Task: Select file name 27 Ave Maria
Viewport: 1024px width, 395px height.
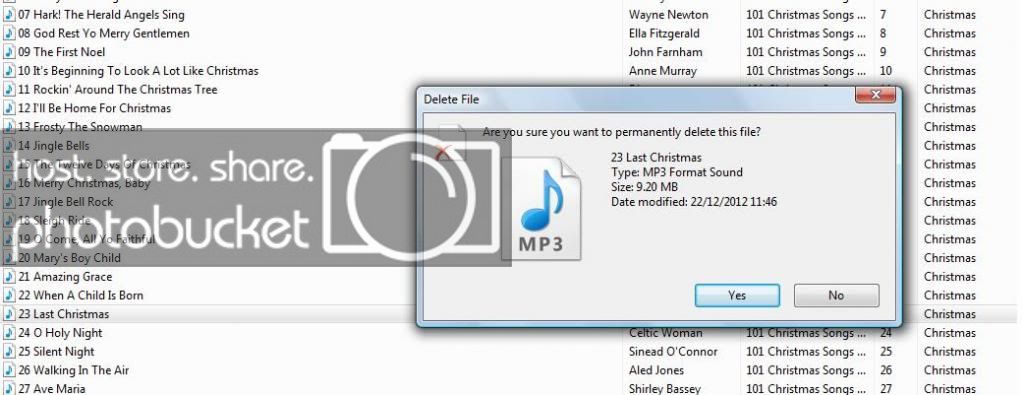Action: 52,388
